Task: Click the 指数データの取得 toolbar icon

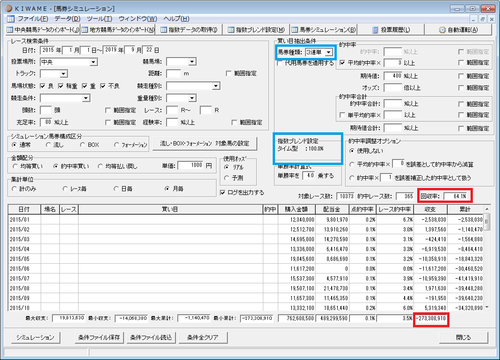Action: point(164,30)
